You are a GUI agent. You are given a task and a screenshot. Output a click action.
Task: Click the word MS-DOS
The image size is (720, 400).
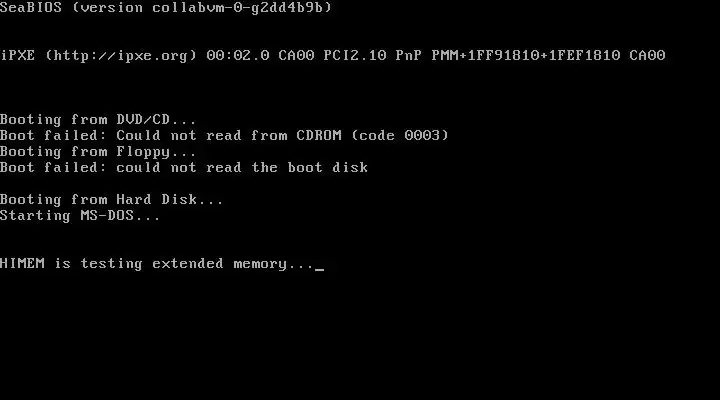point(107,216)
